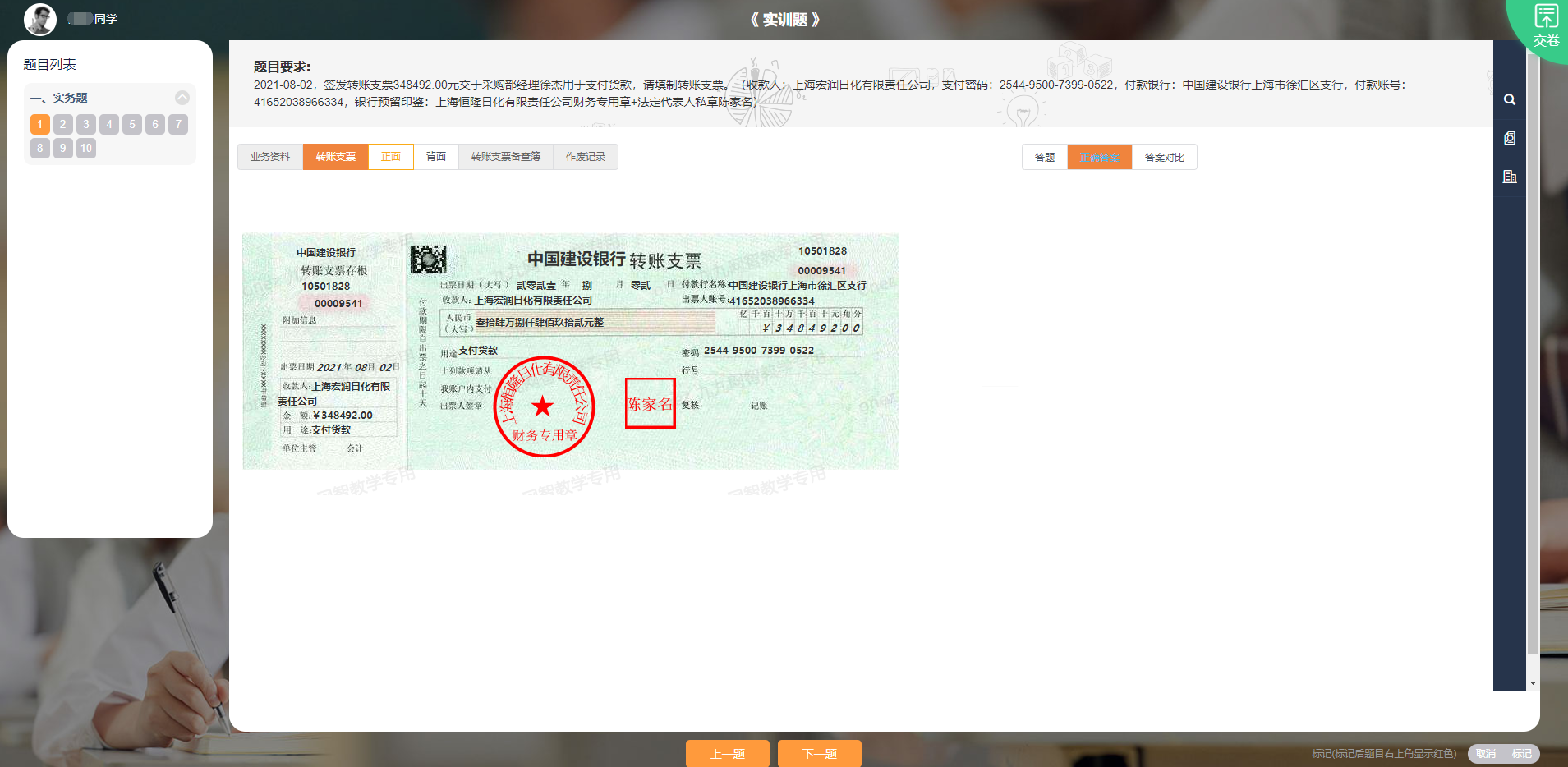The image size is (1568, 767).
Task: Go to next question with 下一题
Action: point(820,753)
